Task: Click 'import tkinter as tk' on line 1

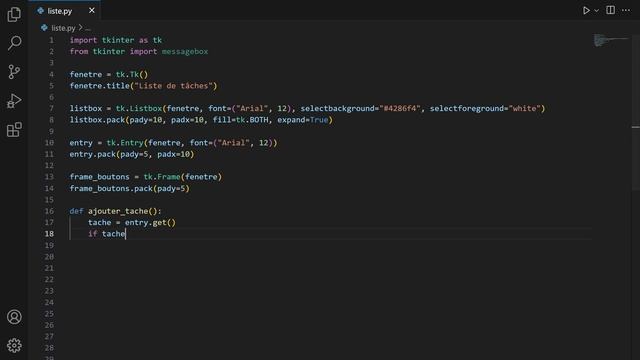Action: [x=116, y=40]
